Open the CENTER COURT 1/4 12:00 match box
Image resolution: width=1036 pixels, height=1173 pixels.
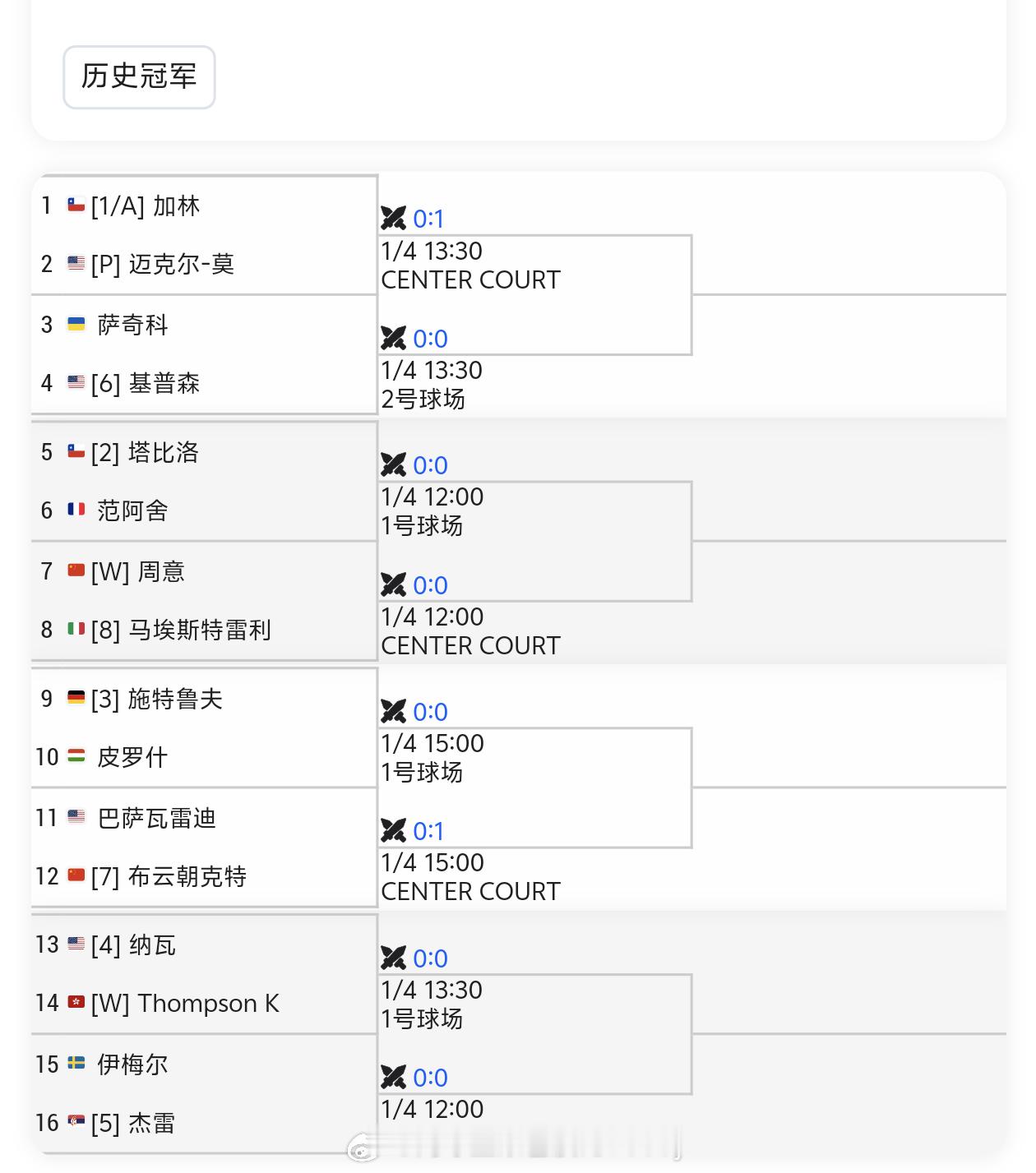coord(534,630)
